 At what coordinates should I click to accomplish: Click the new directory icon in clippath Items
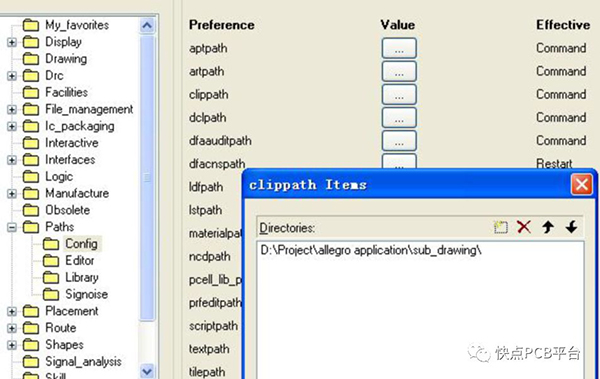pos(501,227)
